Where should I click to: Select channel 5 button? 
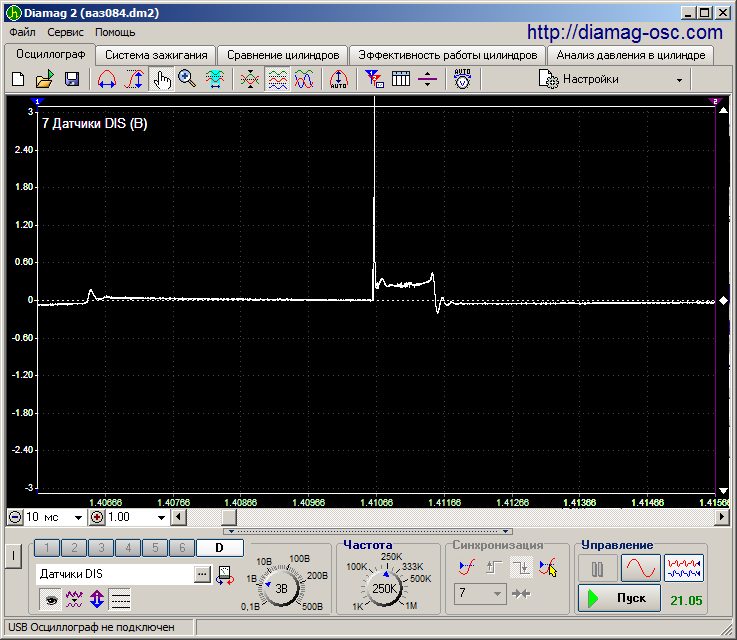pyautogui.click(x=155, y=548)
